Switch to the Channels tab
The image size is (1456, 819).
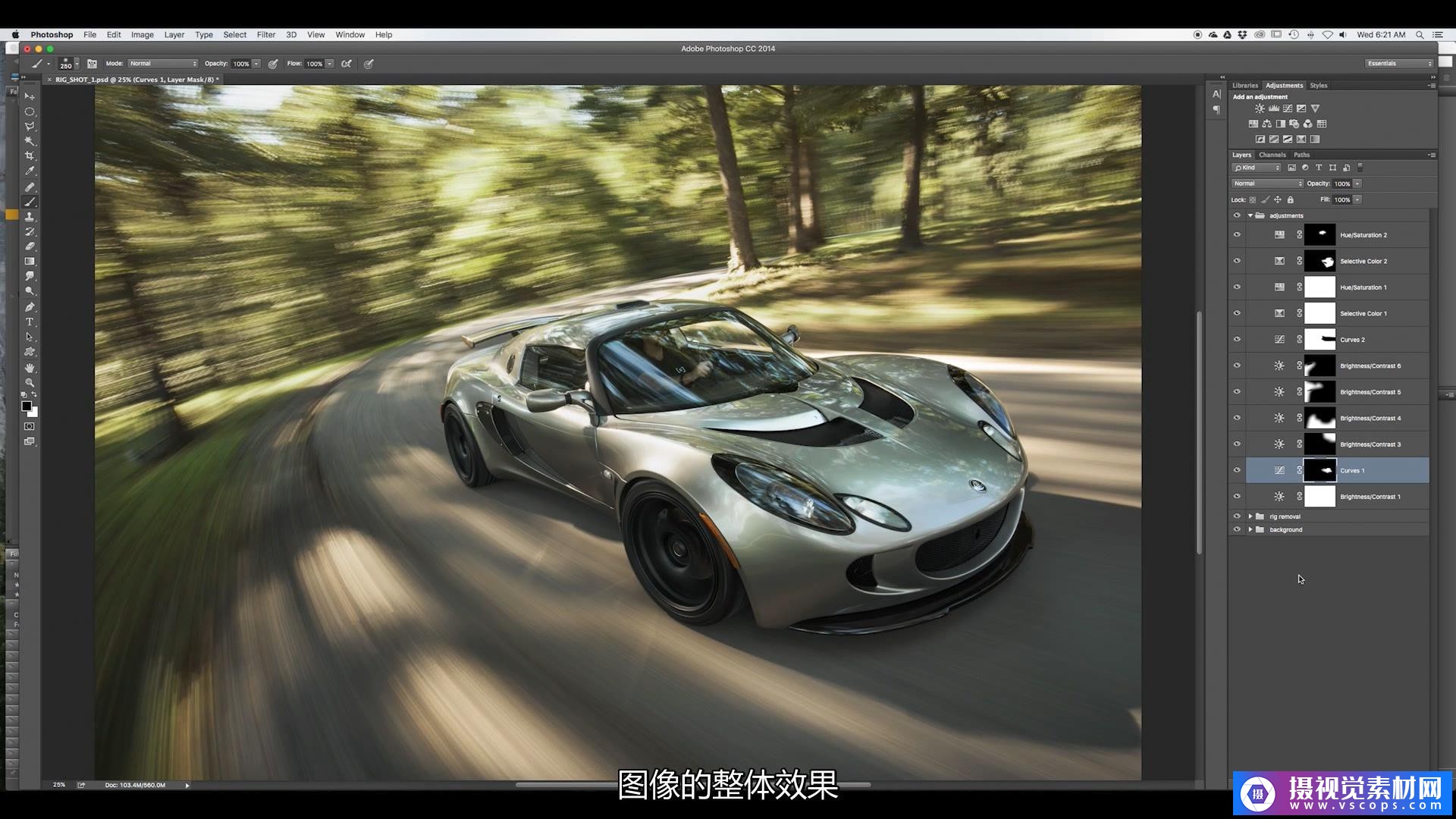[x=1272, y=155]
